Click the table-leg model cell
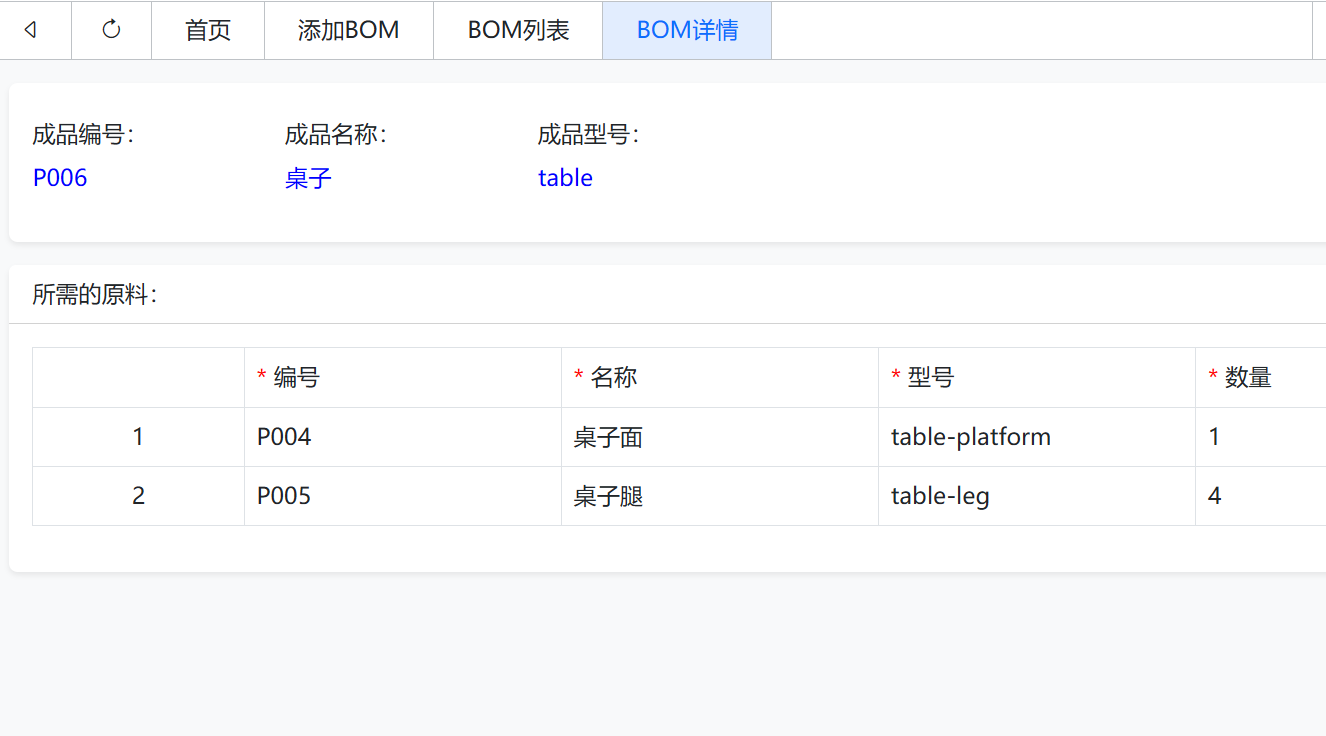 (1037, 496)
